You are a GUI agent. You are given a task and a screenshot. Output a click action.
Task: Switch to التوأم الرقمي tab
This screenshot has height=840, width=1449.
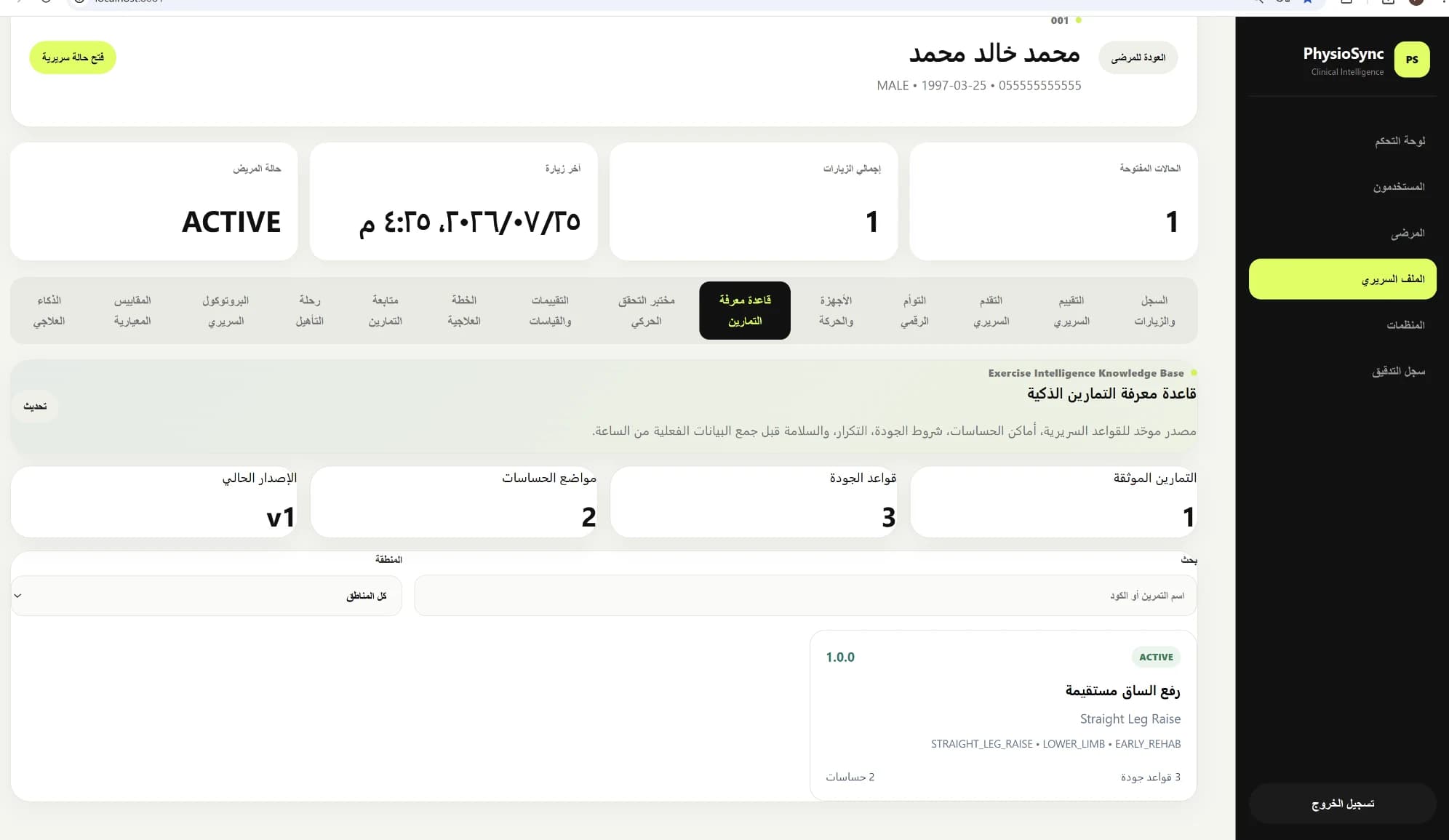tap(914, 311)
